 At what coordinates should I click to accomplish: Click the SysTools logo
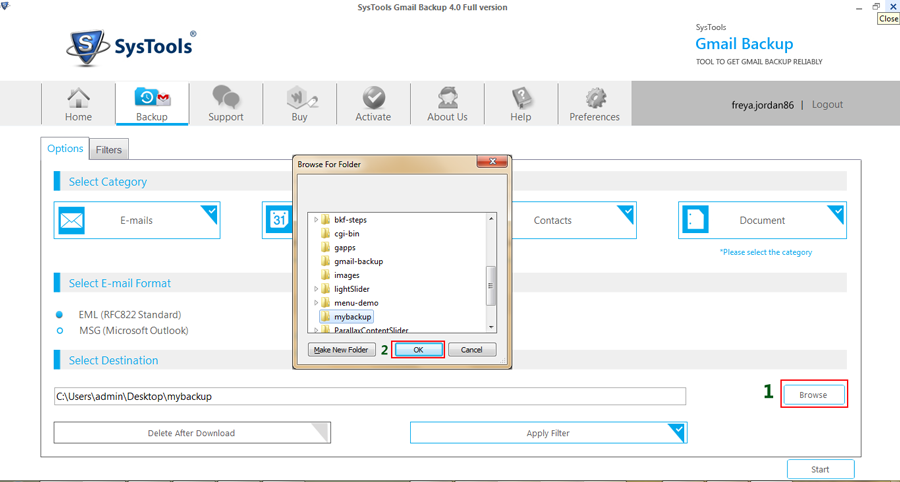[131, 48]
